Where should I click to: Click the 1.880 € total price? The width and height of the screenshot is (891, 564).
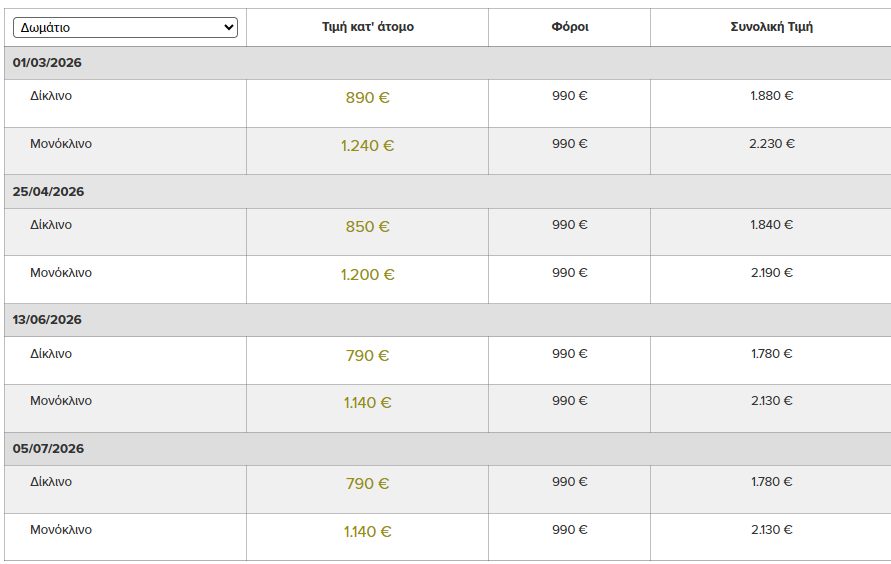click(x=771, y=97)
